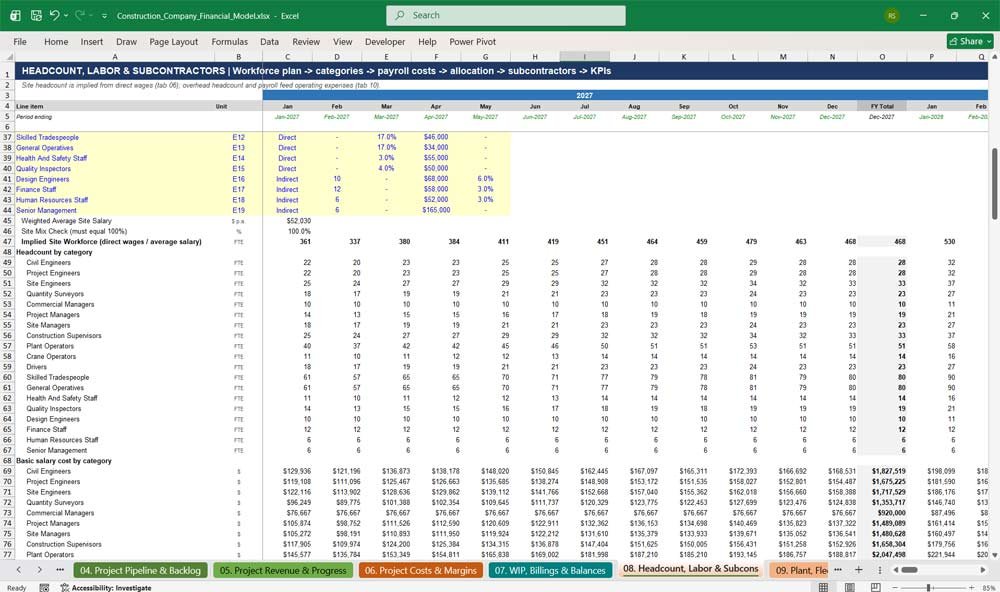Click the vertical scrollbar thumb
This screenshot has width=1000, height=592.
point(994,184)
